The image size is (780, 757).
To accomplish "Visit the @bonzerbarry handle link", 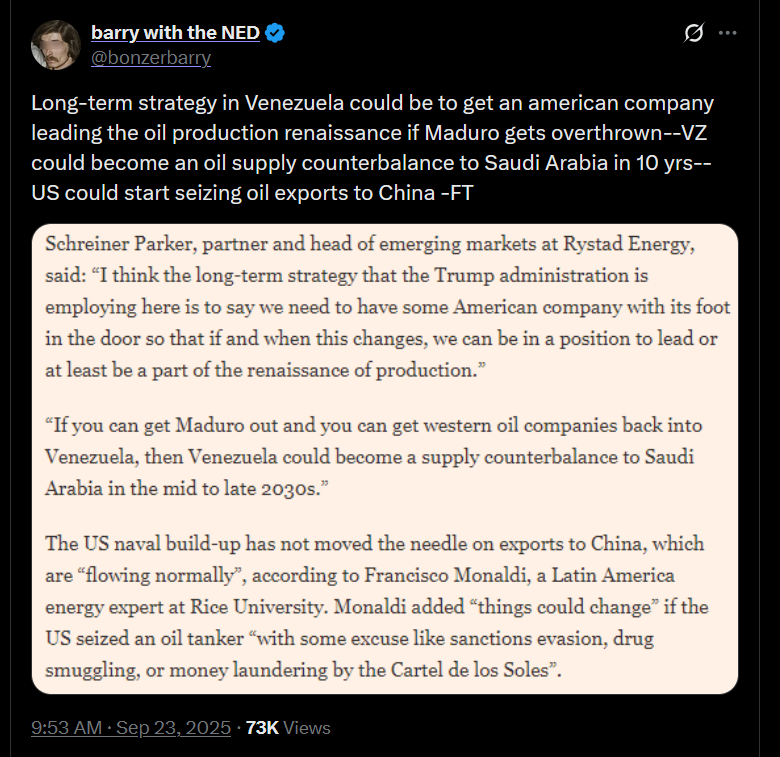I will pos(151,57).
